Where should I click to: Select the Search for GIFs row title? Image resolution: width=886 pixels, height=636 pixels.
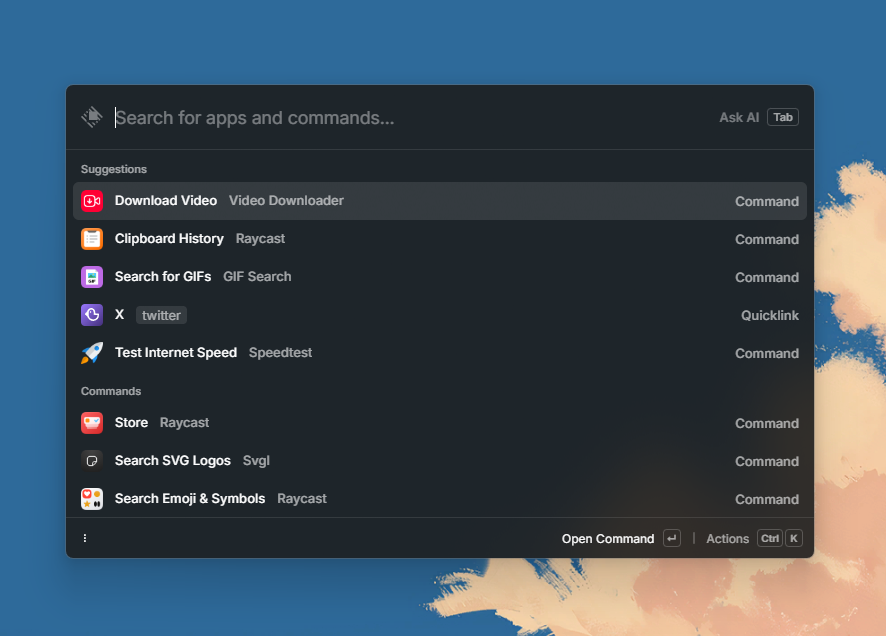[163, 277]
